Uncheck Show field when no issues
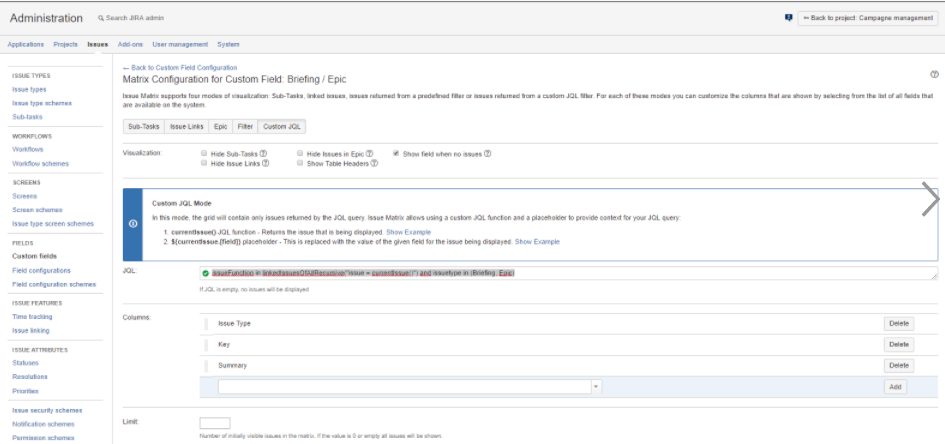Screen dimensions: 945x444 [x=396, y=154]
